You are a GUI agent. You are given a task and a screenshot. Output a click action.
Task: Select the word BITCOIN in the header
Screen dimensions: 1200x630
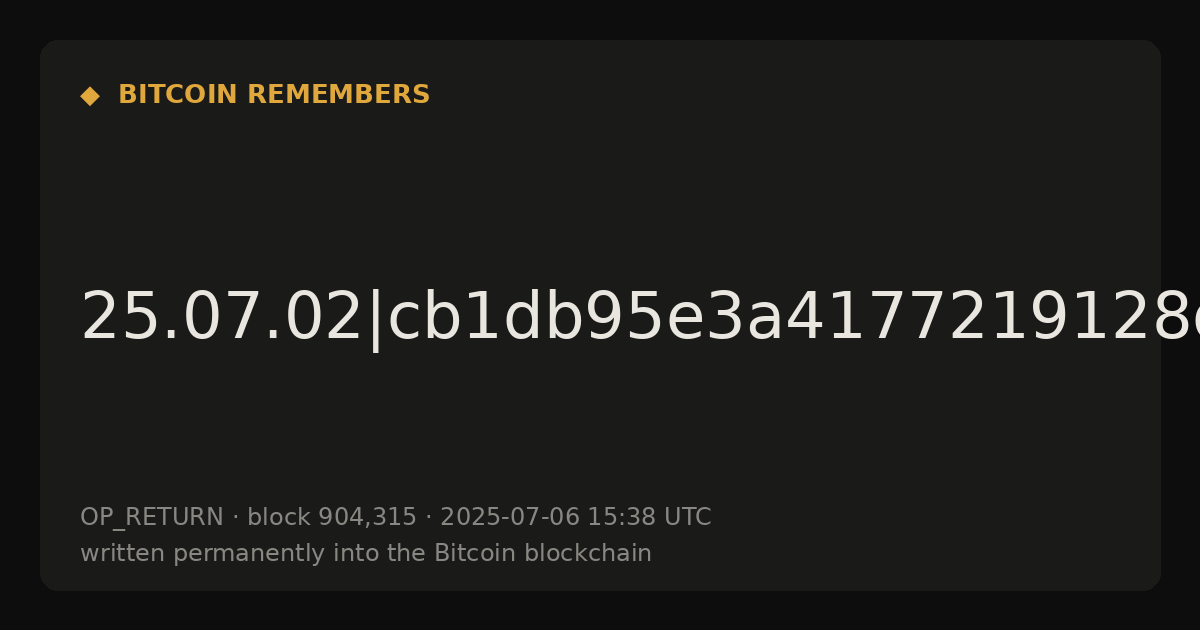pyautogui.click(x=178, y=95)
